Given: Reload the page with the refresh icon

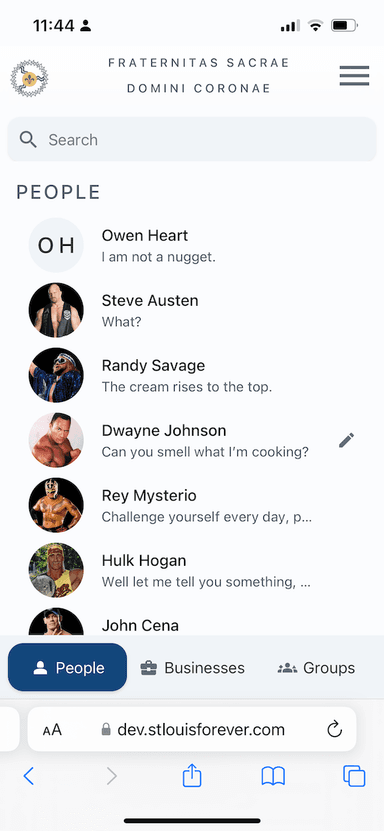Looking at the screenshot, I should 335,730.
